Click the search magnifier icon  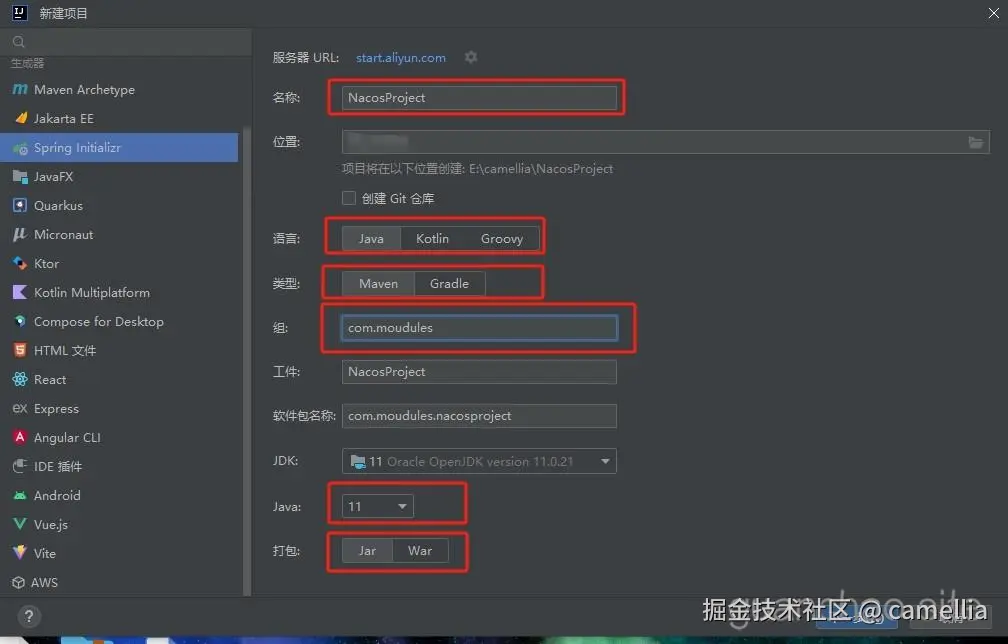pyautogui.click(x=19, y=42)
